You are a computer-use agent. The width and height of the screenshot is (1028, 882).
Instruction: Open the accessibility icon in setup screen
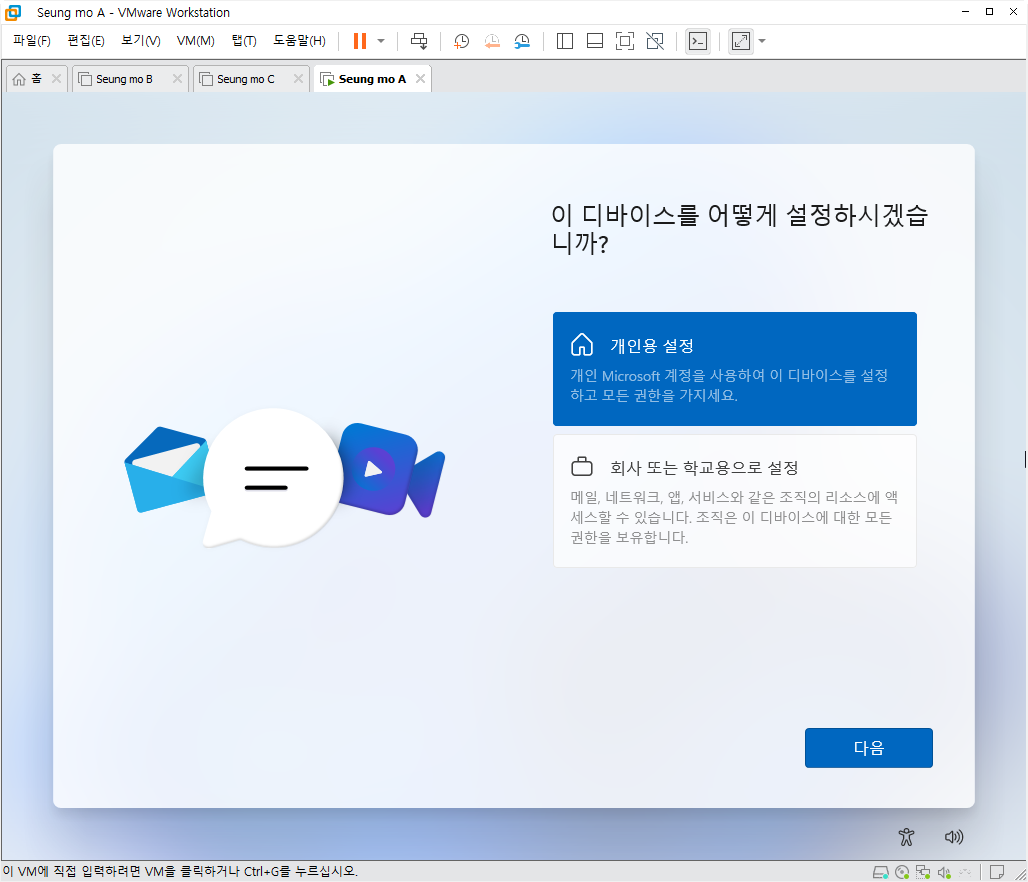pos(906,837)
